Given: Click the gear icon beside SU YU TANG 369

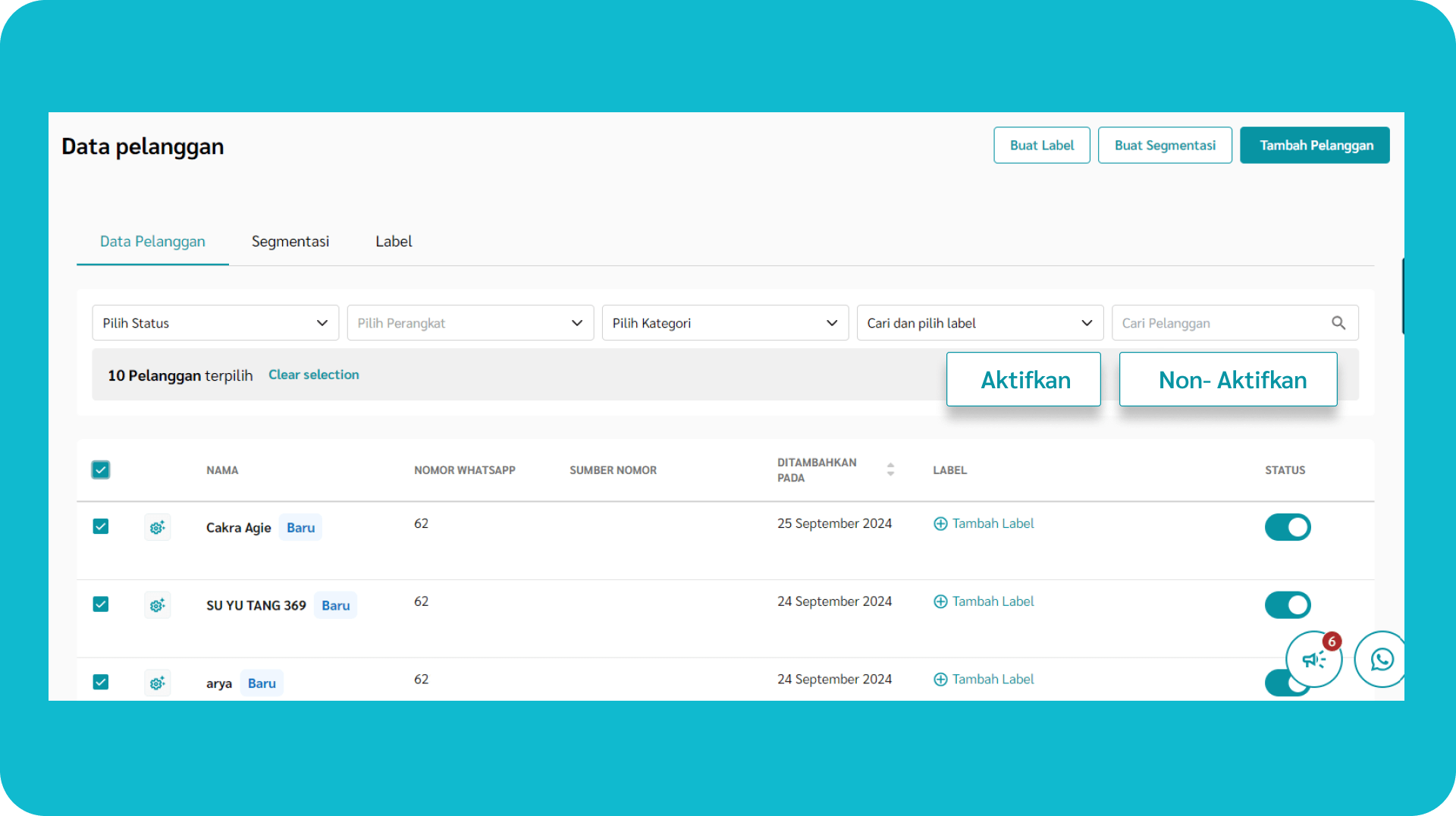Looking at the screenshot, I should click(157, 605).
